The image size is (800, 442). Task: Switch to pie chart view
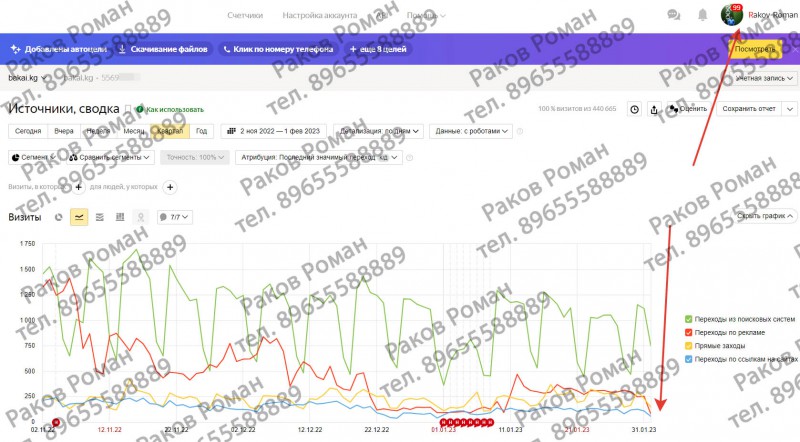(59, 217)
